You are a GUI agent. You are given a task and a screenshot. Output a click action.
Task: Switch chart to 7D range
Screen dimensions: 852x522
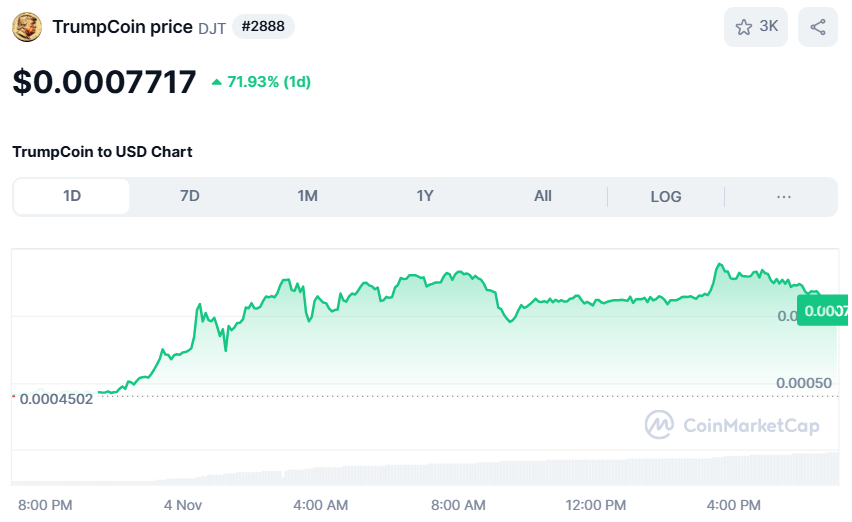[x=190, y=196]
